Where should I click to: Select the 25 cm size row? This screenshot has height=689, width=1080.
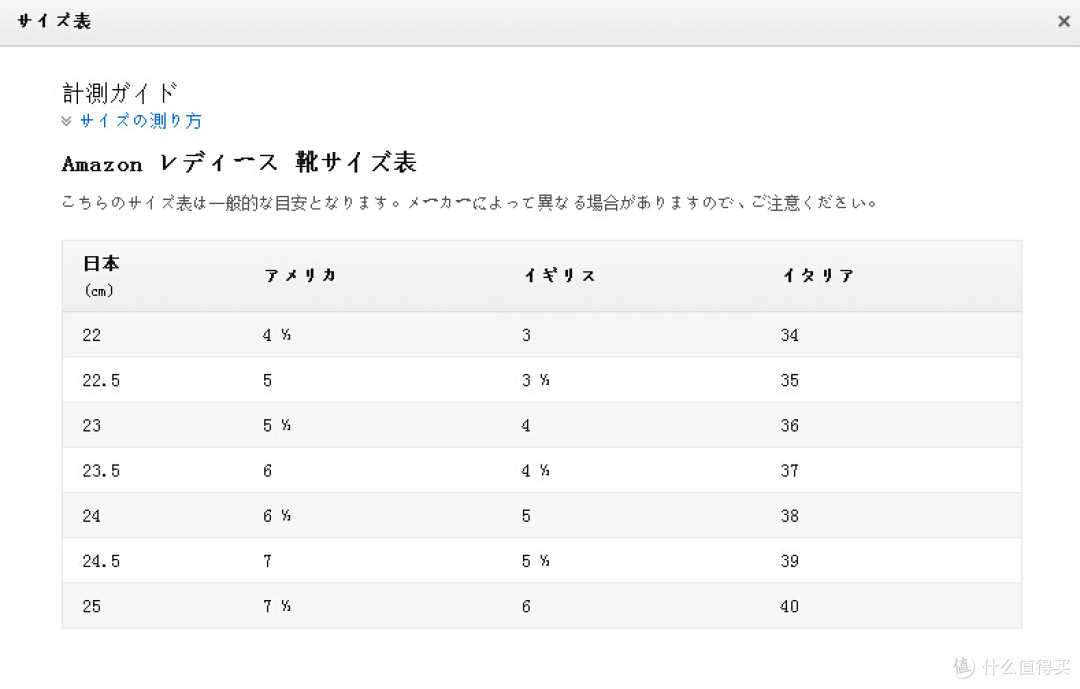click(541, 606)
